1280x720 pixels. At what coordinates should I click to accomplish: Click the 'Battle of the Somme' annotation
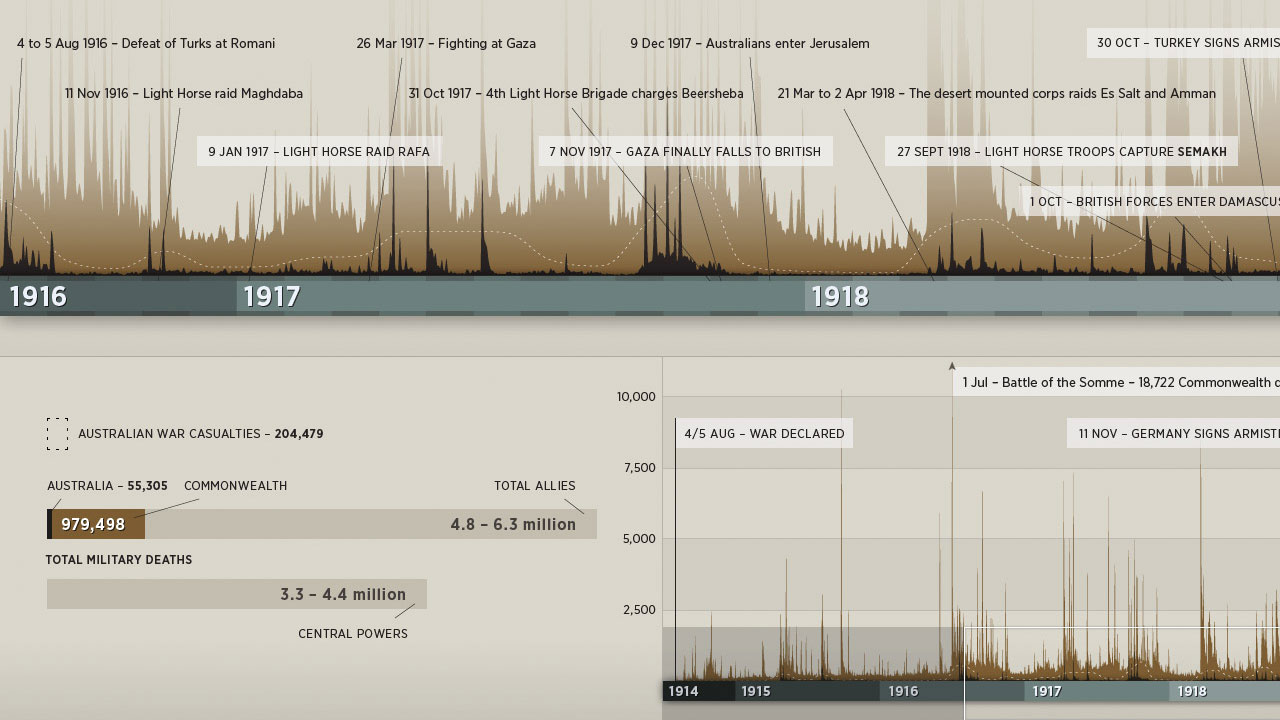tap(1116, 383)
